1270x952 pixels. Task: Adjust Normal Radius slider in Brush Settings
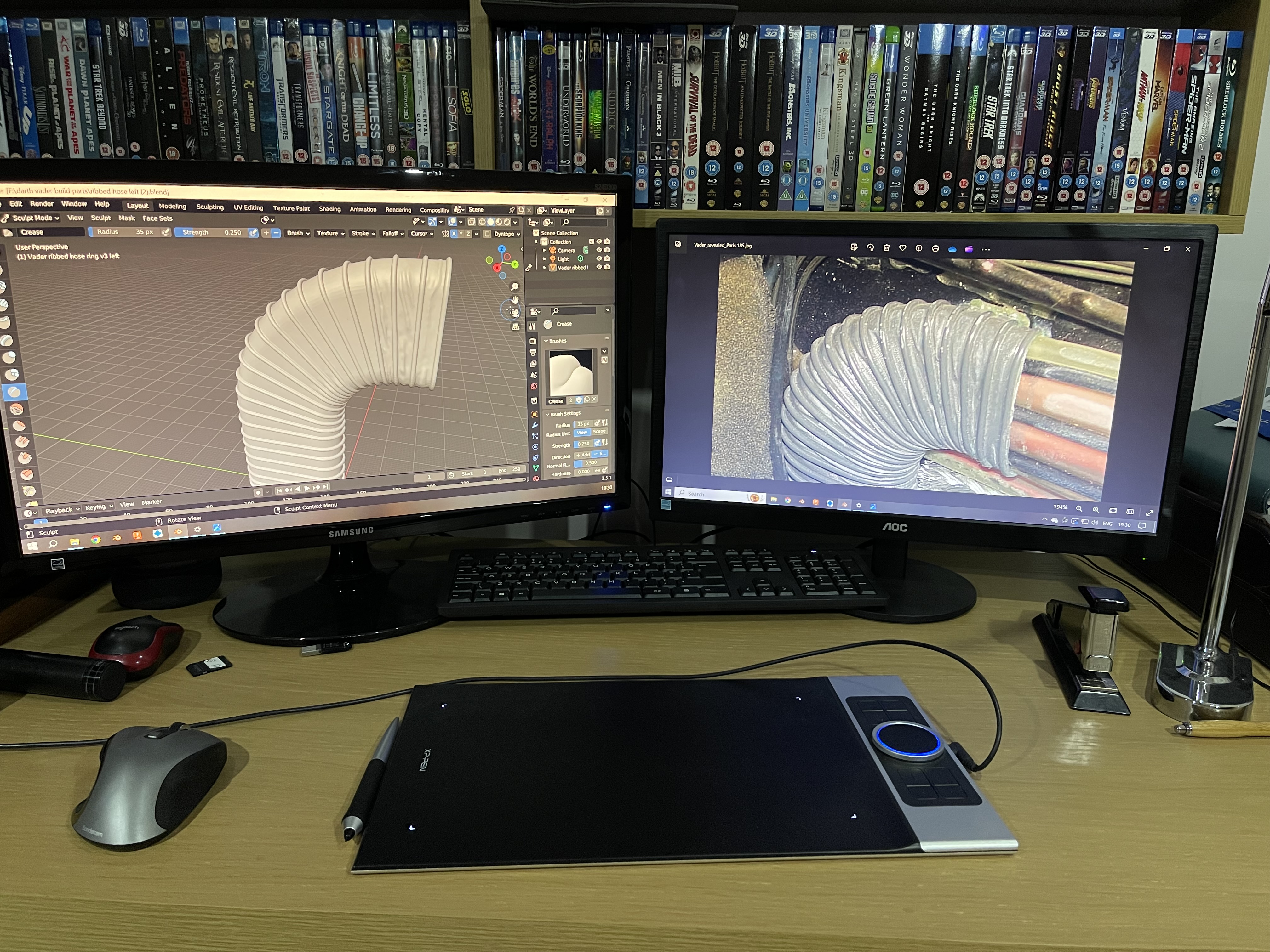tap(591, 462)
